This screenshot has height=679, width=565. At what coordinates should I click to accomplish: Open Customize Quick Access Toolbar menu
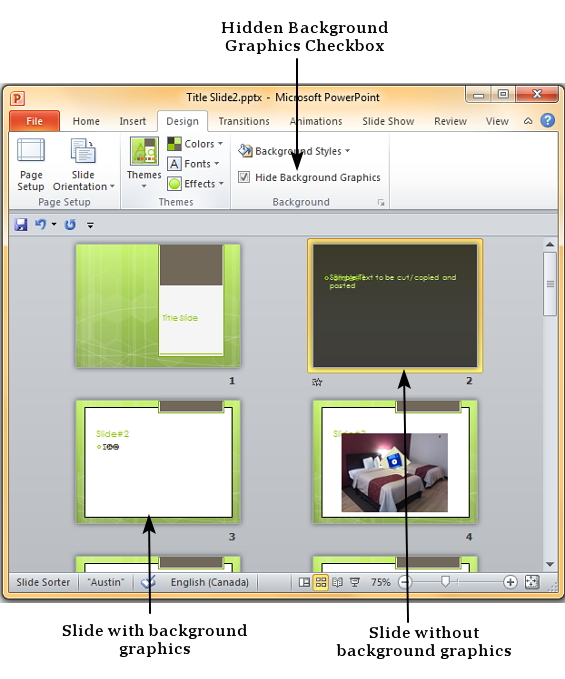90,225
